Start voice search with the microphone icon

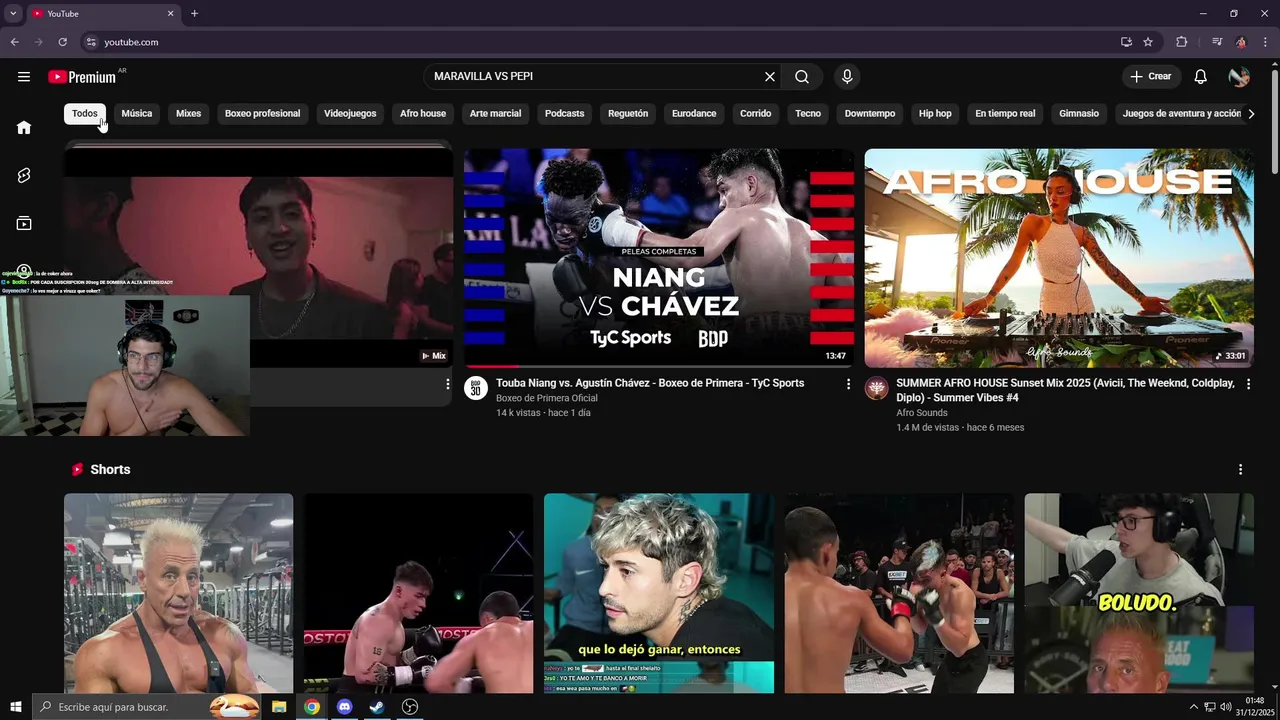click(x=847, y=77)
